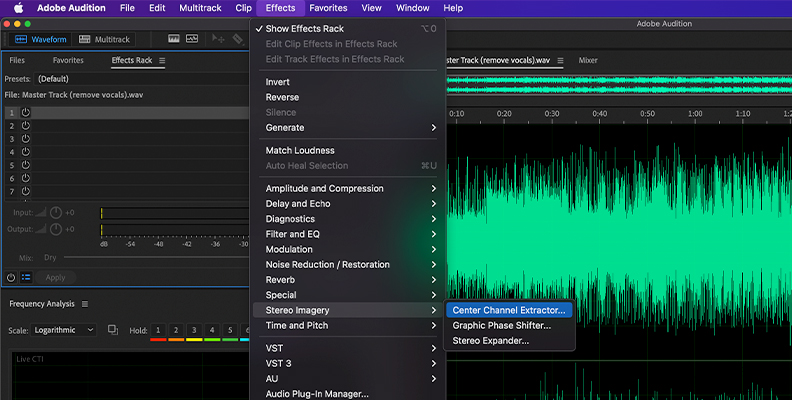Select the Move tool icon
This screenshot has height=400, width=792.
(x=218, y=38)
